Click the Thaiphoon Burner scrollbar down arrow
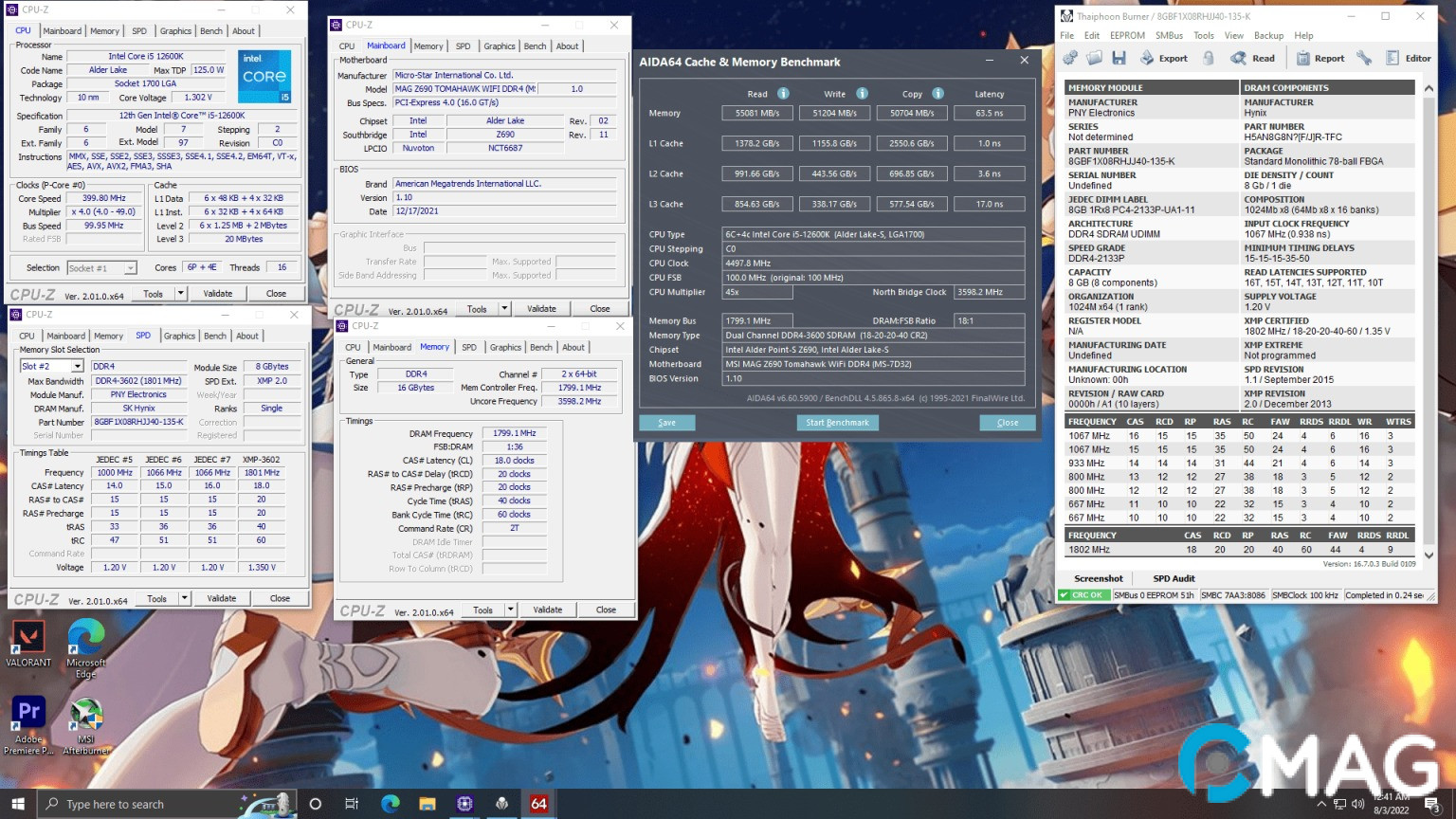 (x=1429, y=555)
